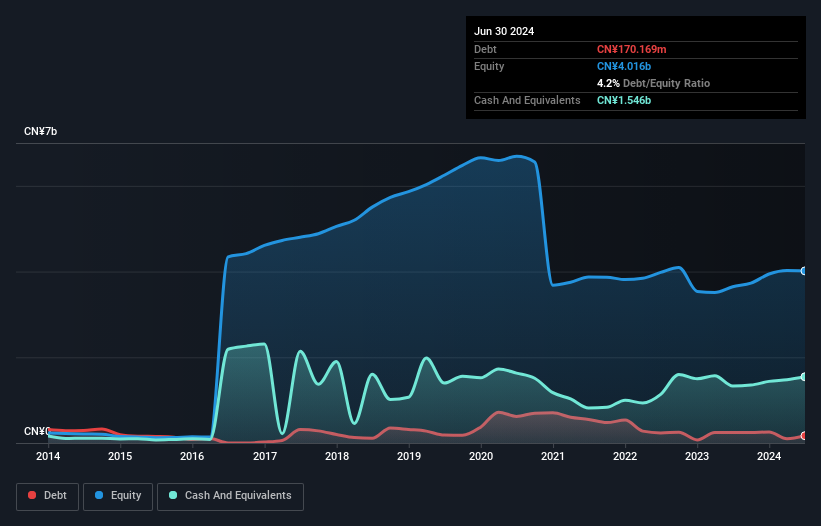Image resolution: width=821 pixels, height=526 pixels.
Task: Click the CN¥7b y-axis label
Action: (40, 131)
